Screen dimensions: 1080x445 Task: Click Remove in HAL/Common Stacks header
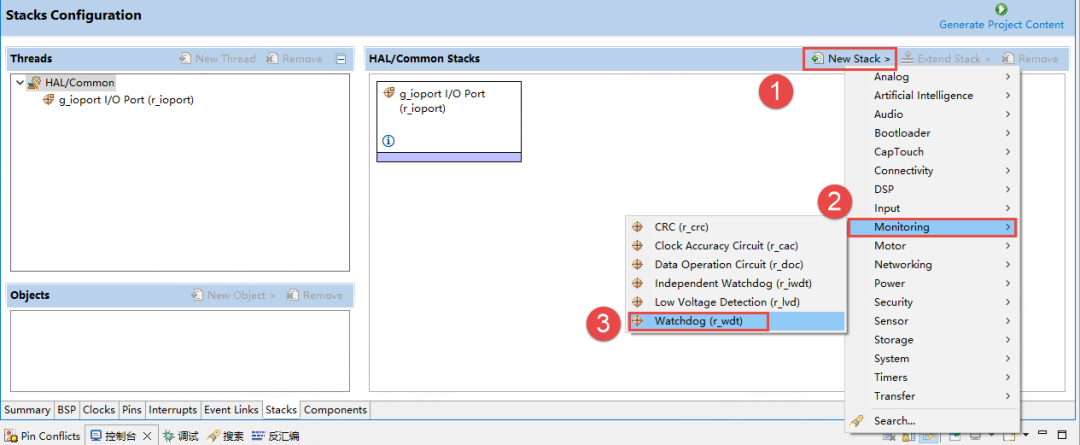1030,59
